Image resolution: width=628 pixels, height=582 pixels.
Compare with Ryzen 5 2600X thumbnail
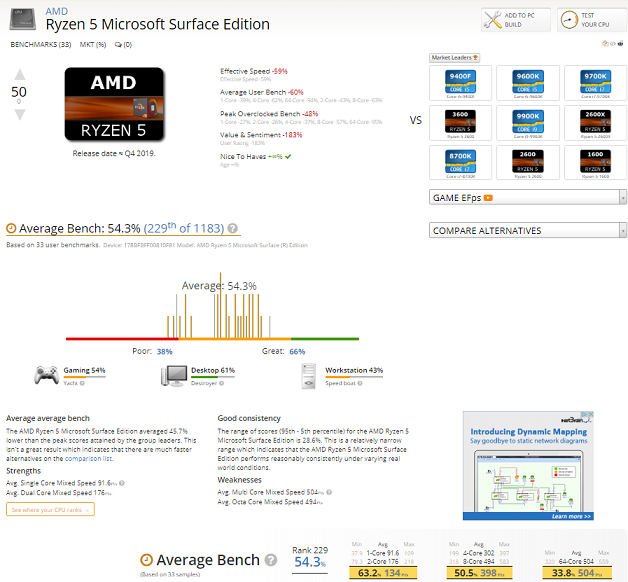click(x=595, y=123)
